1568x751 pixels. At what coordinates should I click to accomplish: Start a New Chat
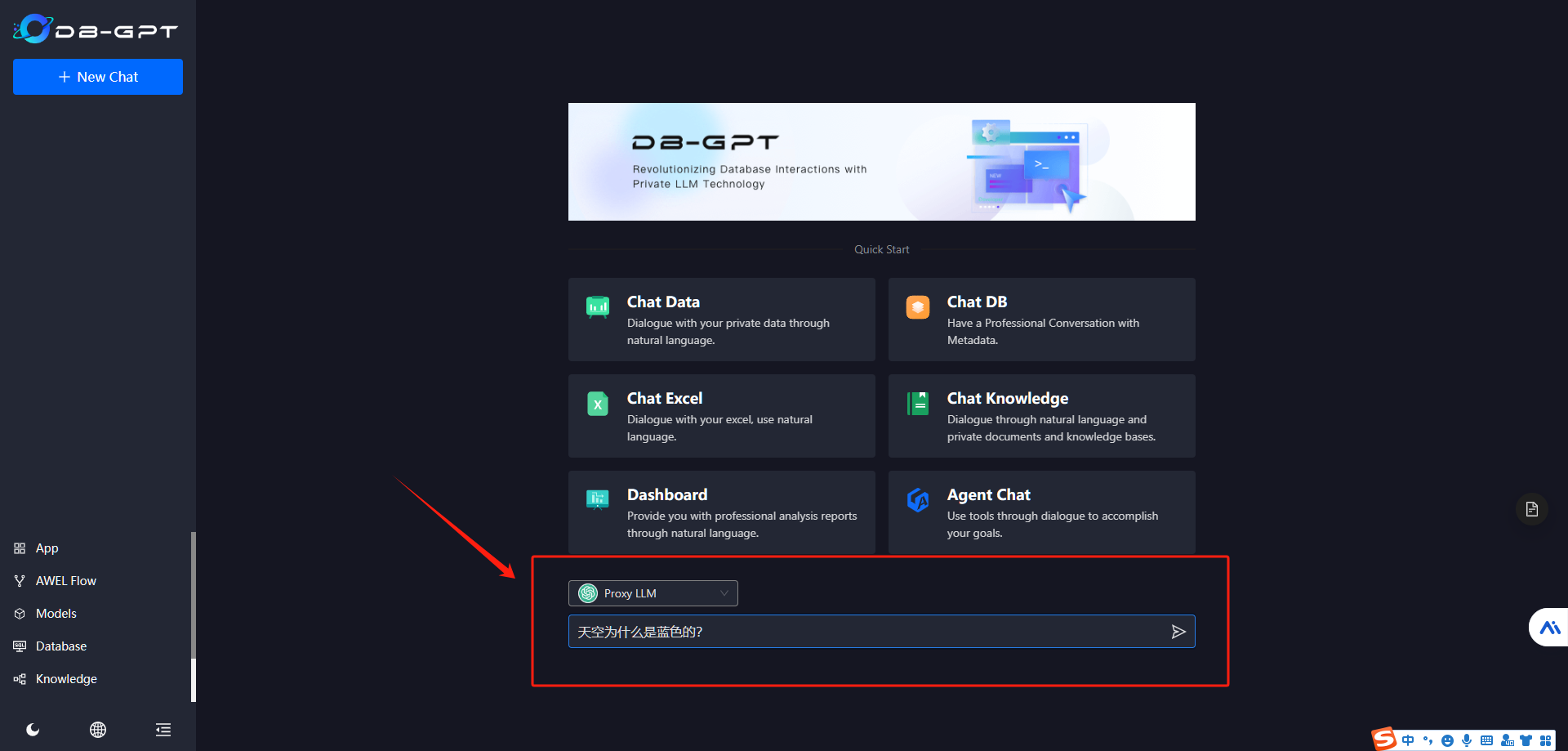click(98, 77)
